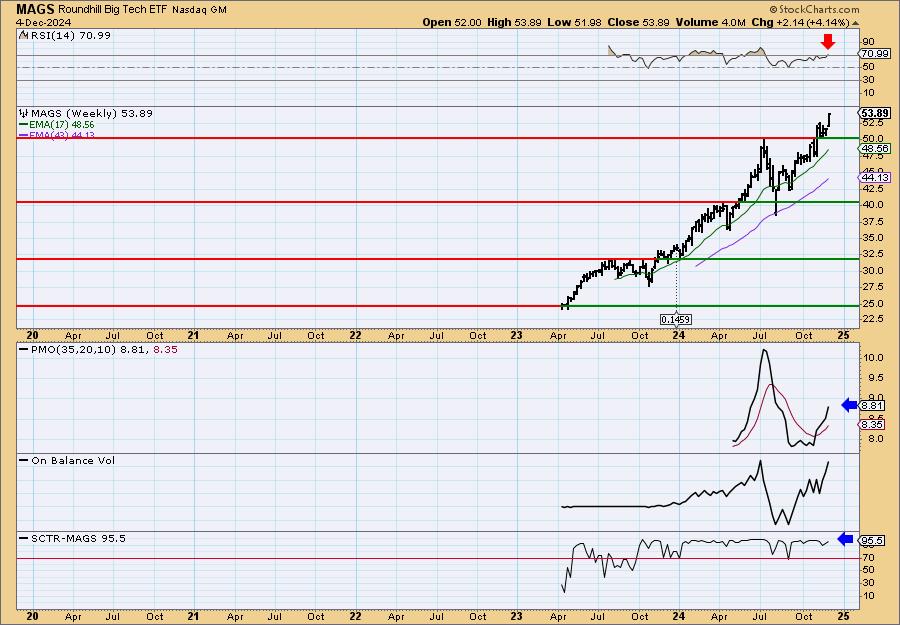Click the EMA(17) 48.56 legend text
This screenshot has height=625, width=900.
[x=62, y=125]
